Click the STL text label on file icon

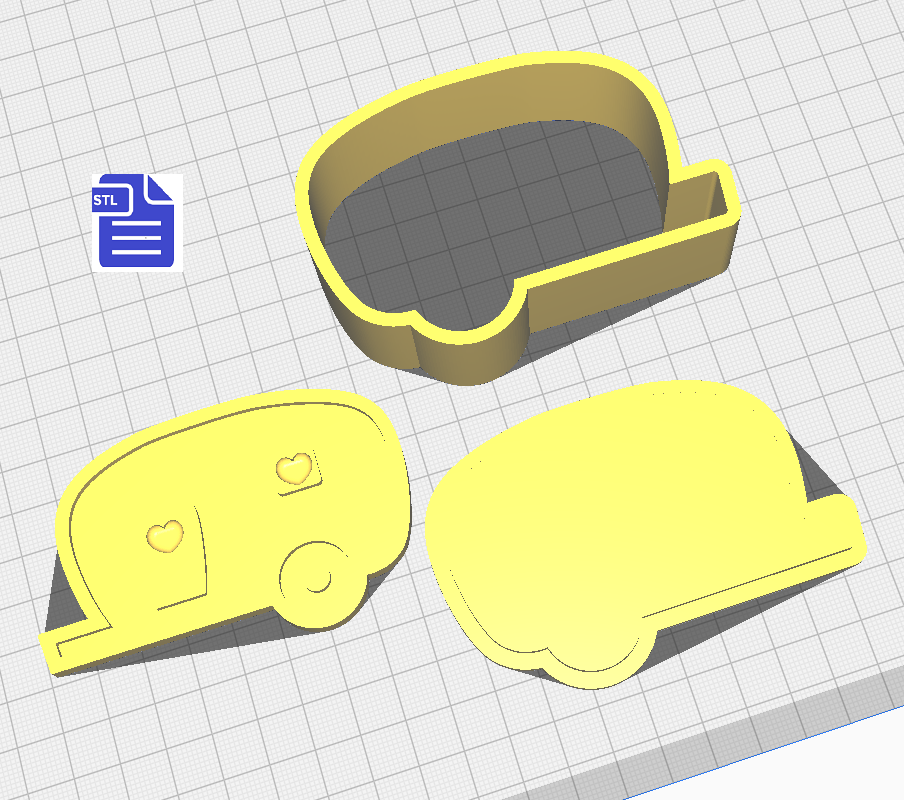pyautogui.click(x=106, y=200)
